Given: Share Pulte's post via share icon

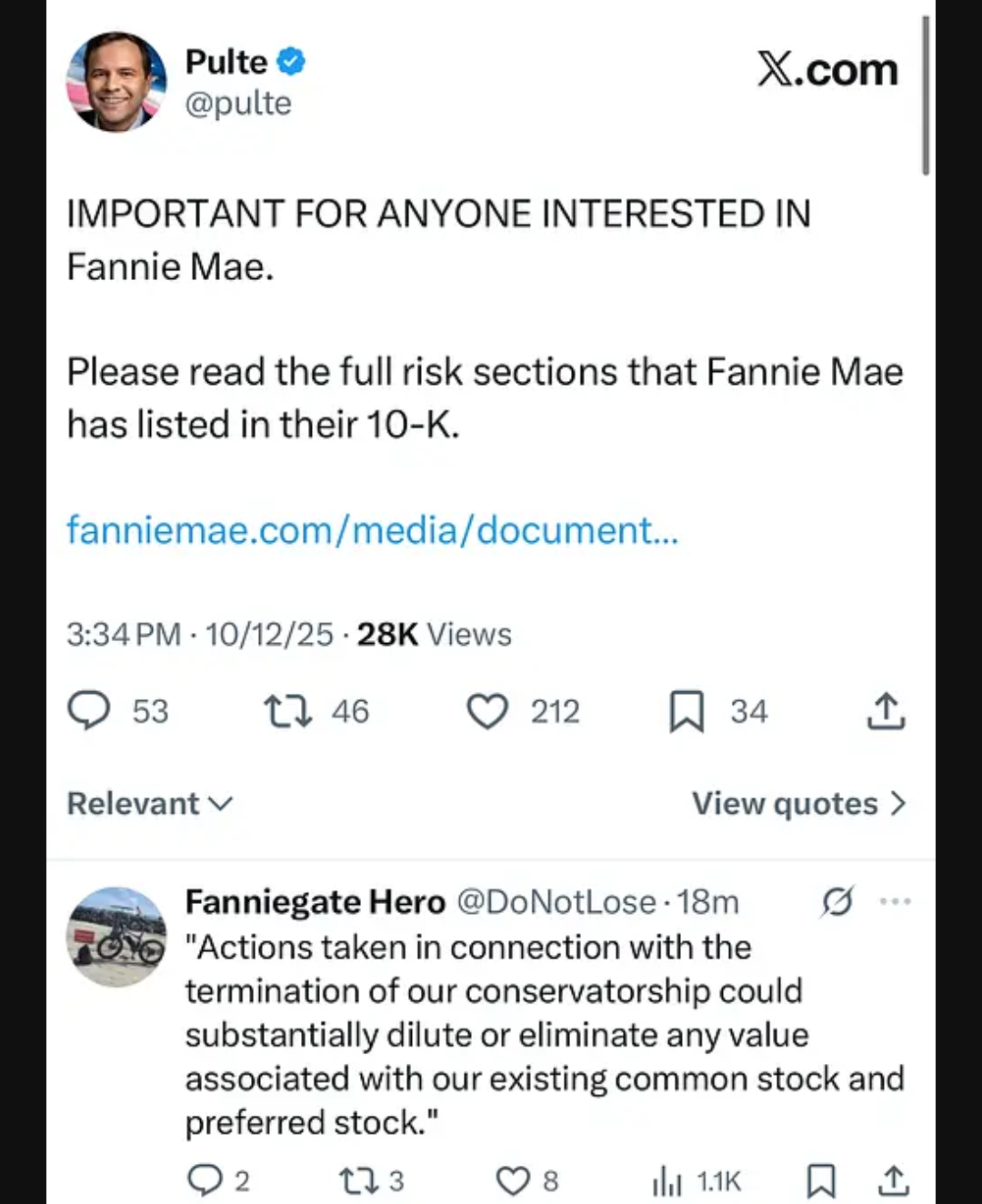Looking at the screenshot, I should [886, 711].
